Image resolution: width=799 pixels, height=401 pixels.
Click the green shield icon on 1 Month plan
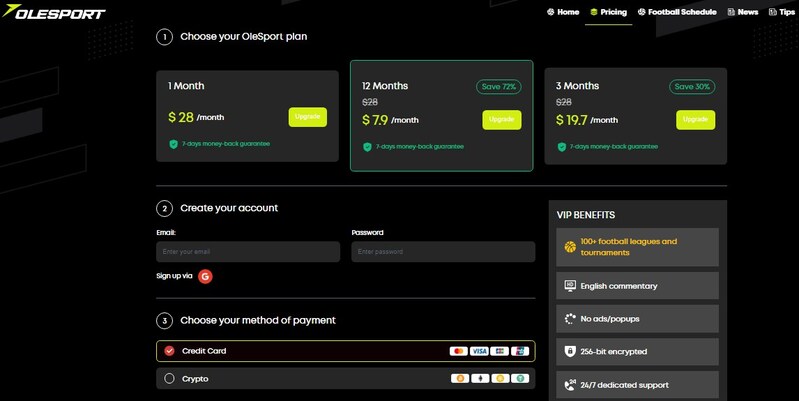point(173,144)
